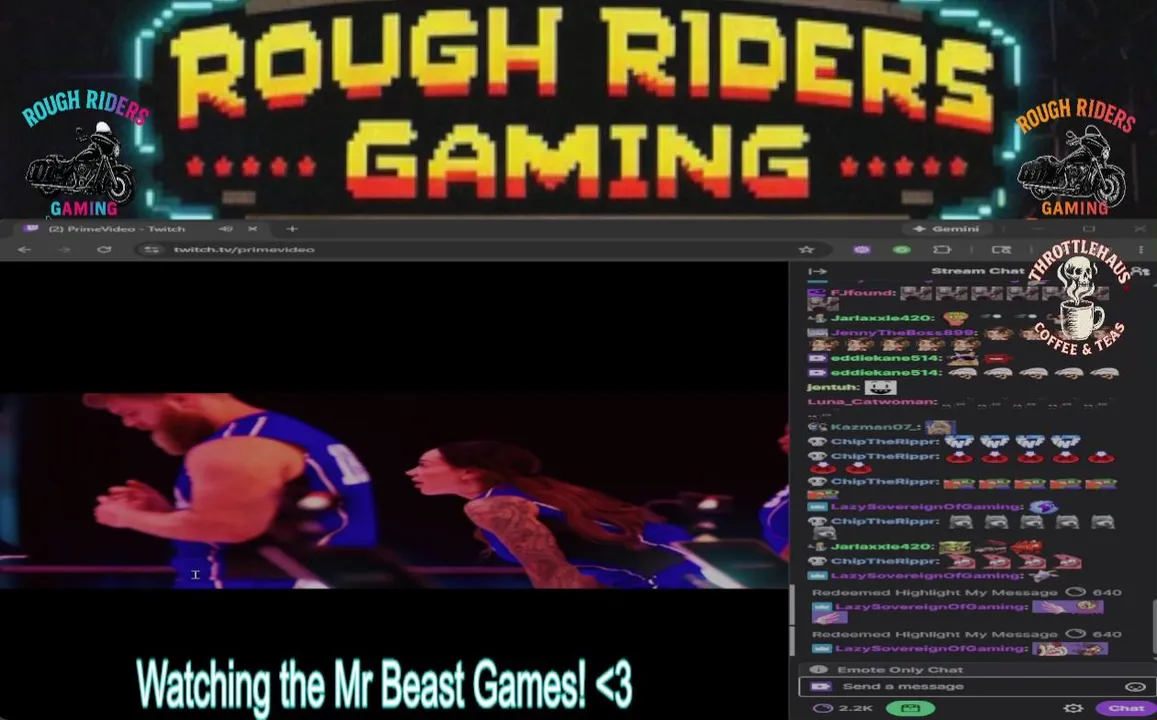Open Kazman07_'s user card

pyautogui.click(x=874, y=426)
